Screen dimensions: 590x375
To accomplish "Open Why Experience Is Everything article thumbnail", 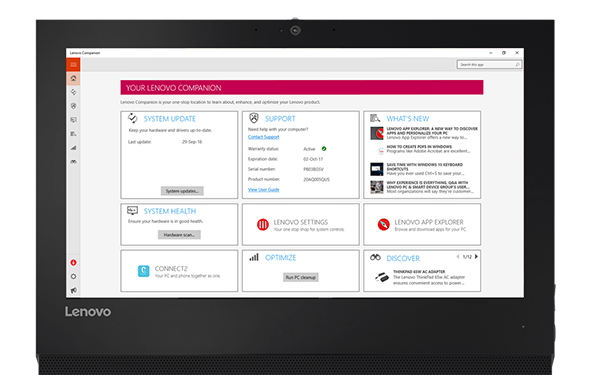I will click(377, 187).
